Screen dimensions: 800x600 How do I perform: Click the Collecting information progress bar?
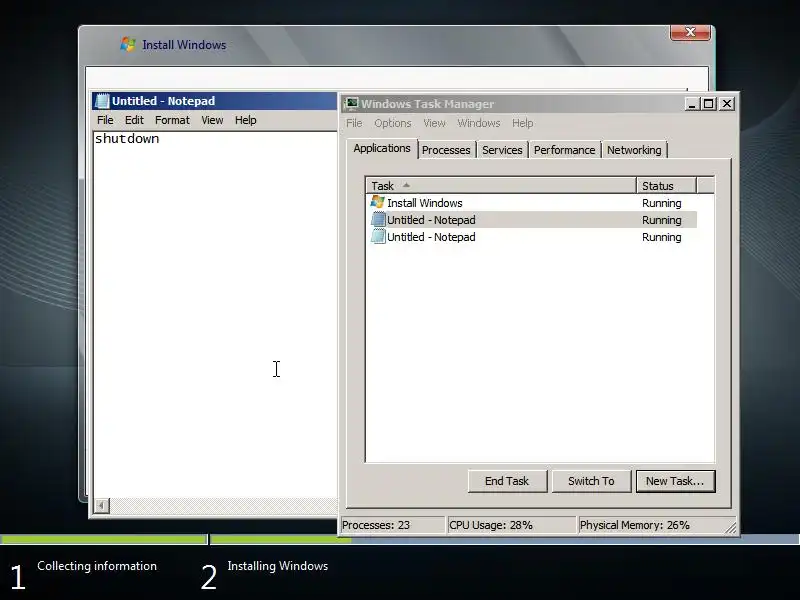104,539
